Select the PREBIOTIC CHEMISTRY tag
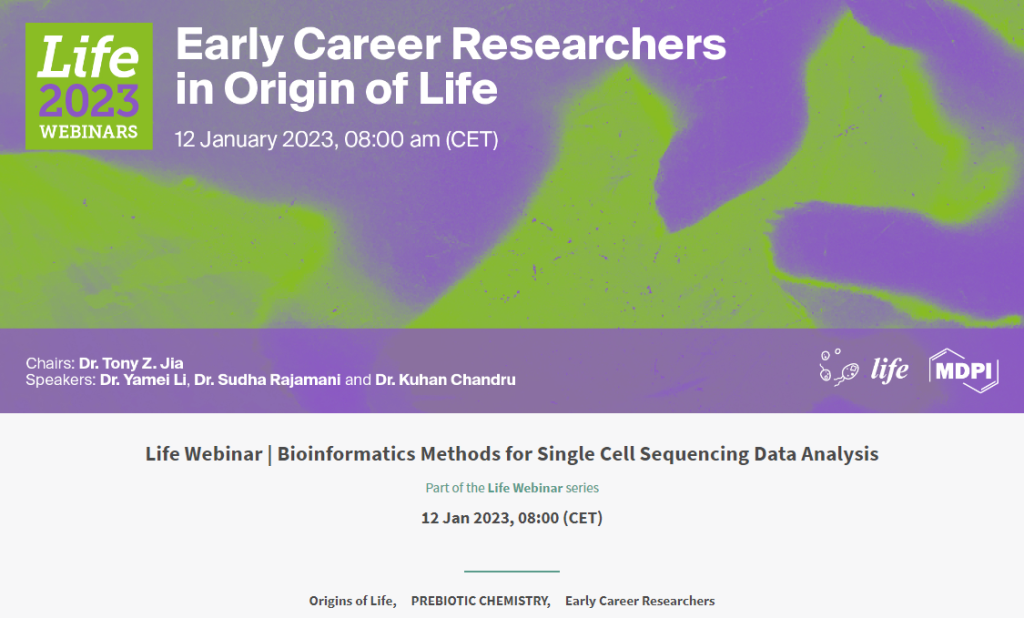This screenshot has width=1024, height=618. point(480,601)
